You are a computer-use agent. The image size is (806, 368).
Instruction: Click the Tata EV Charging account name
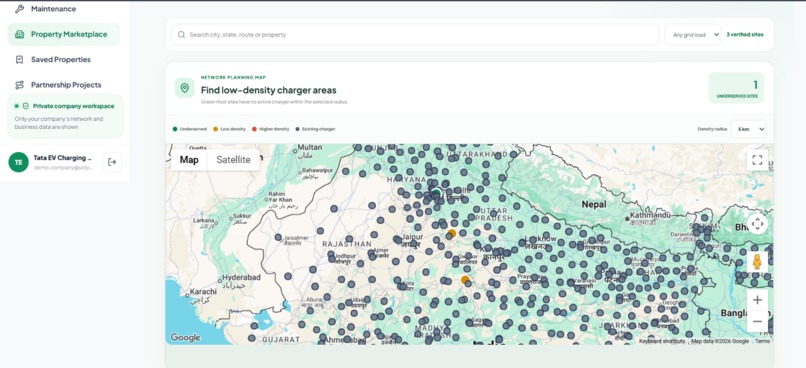pyautogui.click(x=63, y=158)
